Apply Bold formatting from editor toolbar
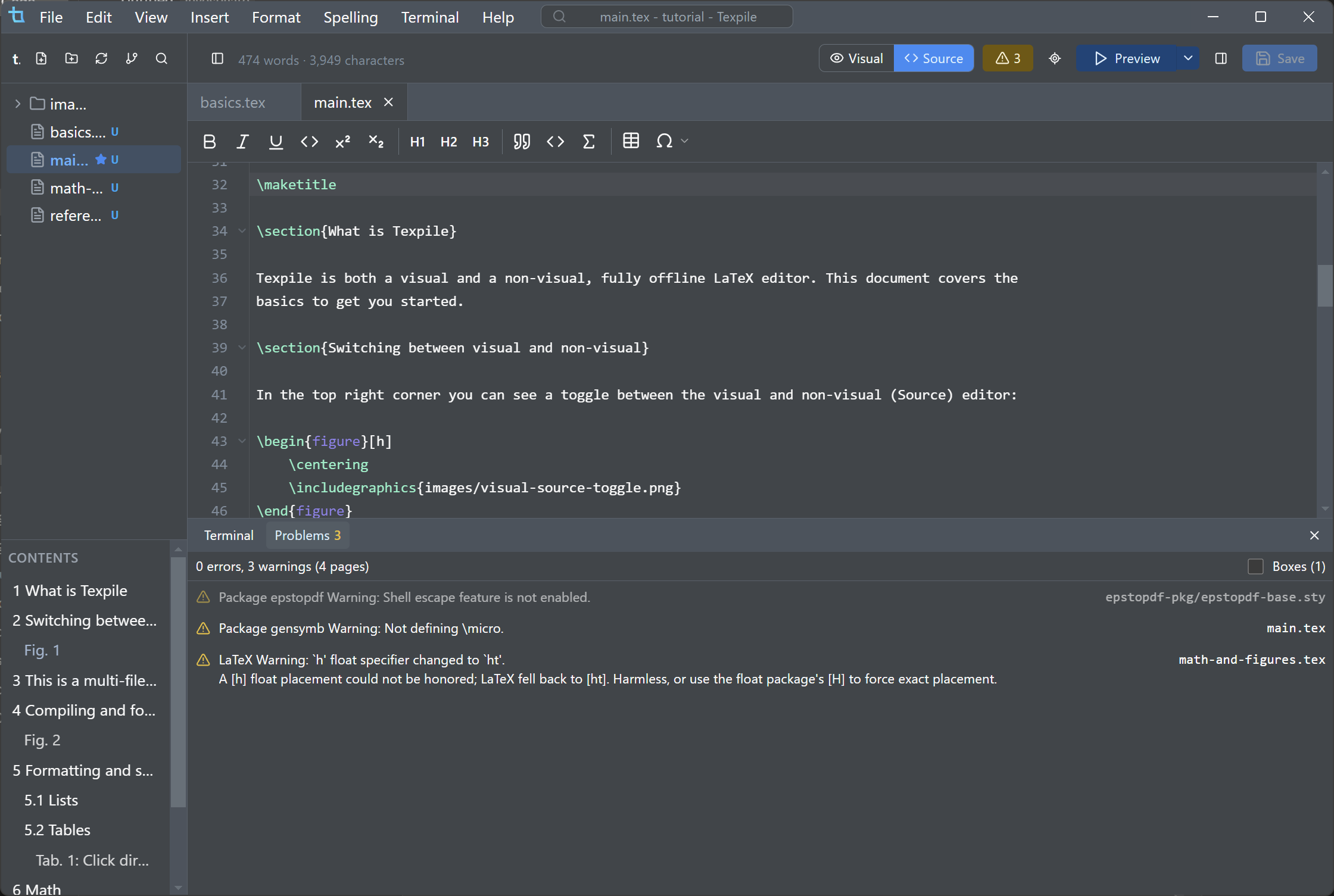 pyautogui.click(x=209, y=142)
